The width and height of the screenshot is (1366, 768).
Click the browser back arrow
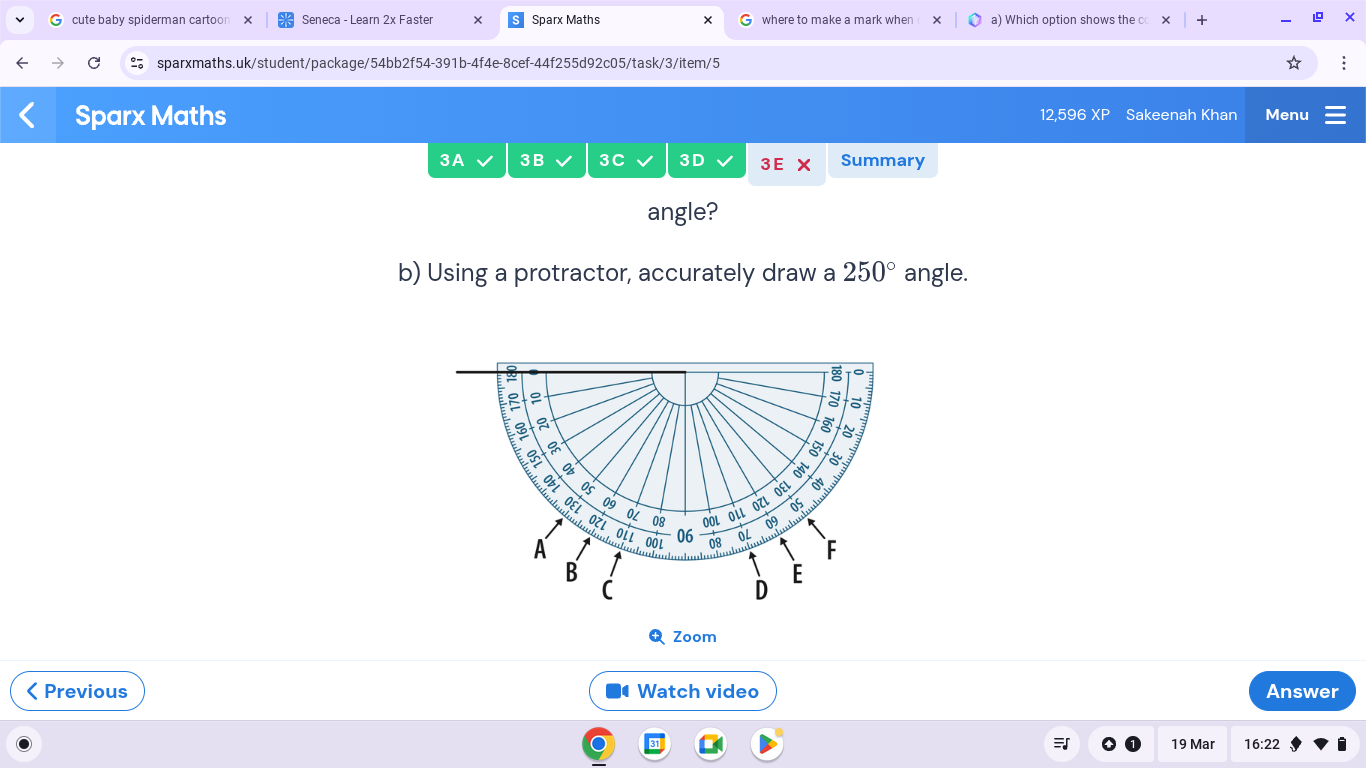21,62
